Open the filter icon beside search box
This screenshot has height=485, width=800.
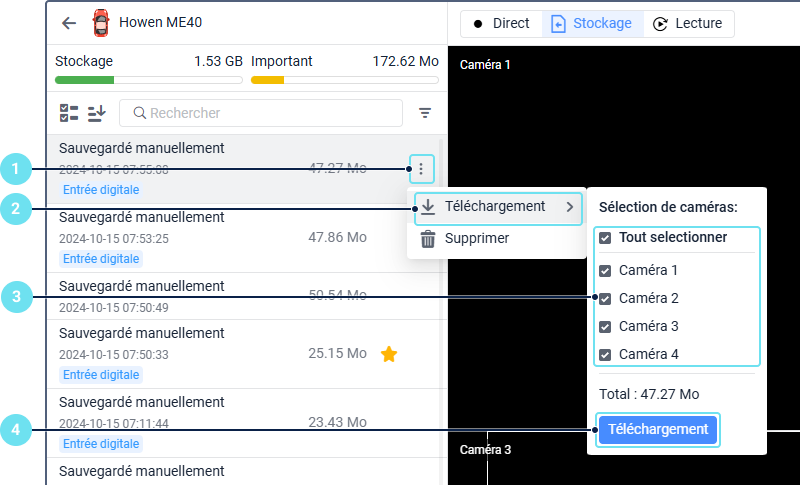(424, 113)
